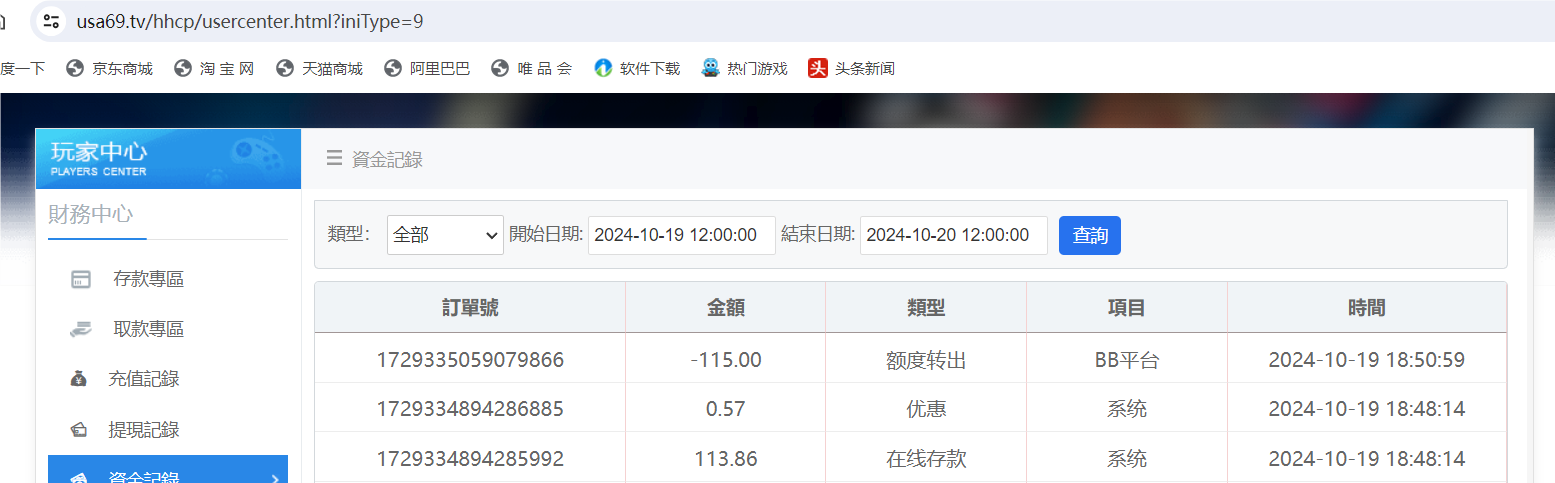The image size is (1555, 483).
Task: Click the 玩家中心 Players Center banner
Action: coord(168,159)
